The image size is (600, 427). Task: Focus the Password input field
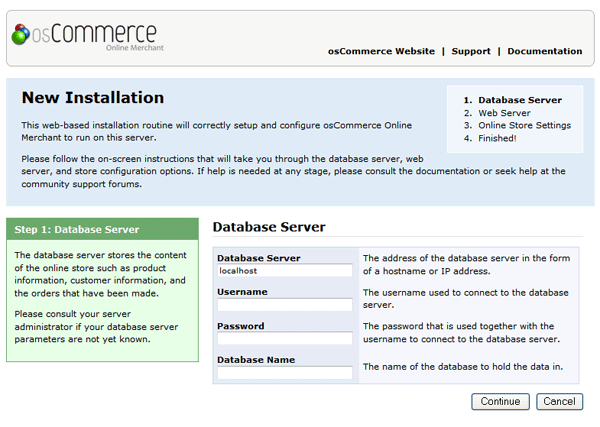(x=285, y=339)
